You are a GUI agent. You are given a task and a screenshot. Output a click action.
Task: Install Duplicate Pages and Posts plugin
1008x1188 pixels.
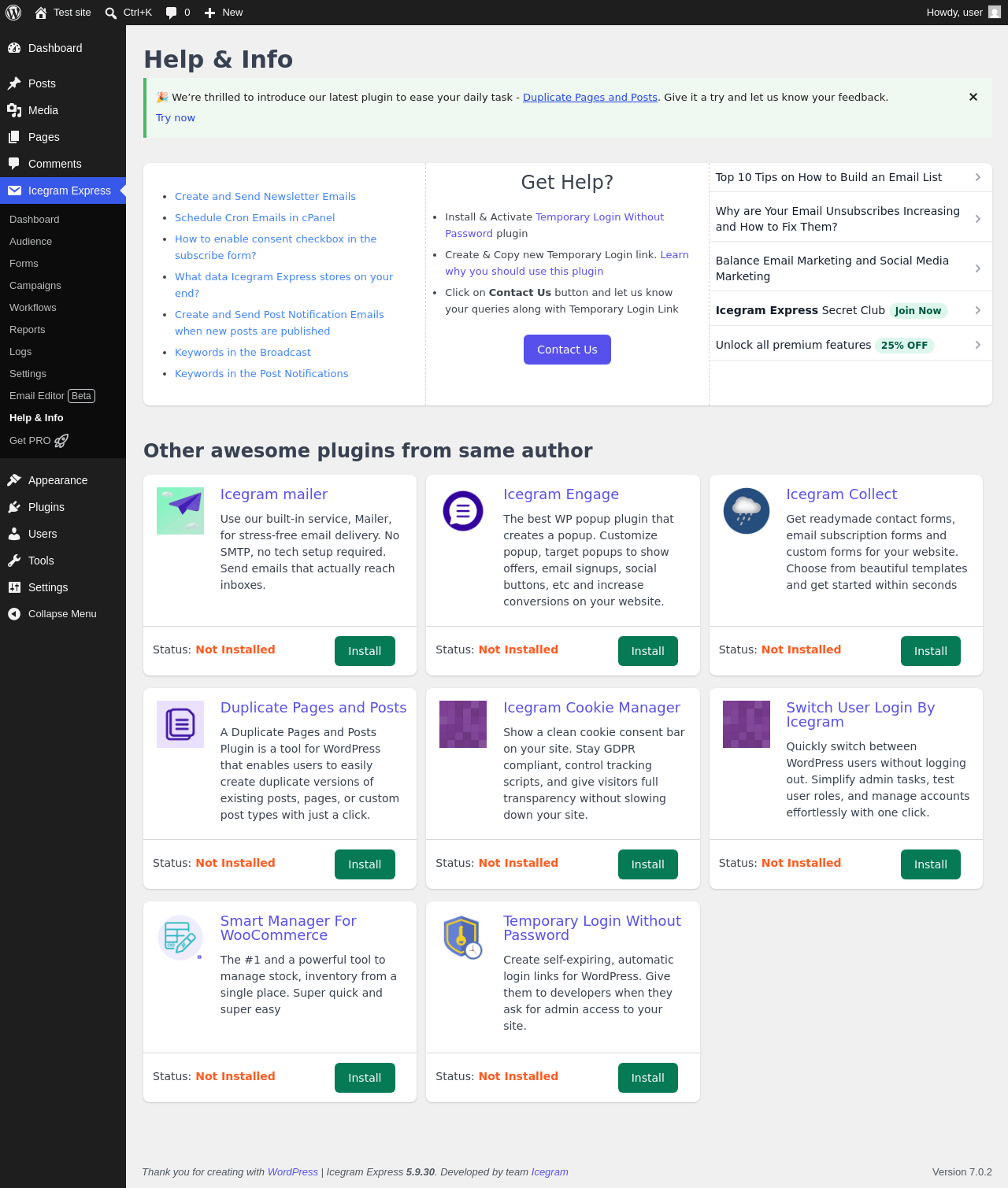tap(365, 864)
